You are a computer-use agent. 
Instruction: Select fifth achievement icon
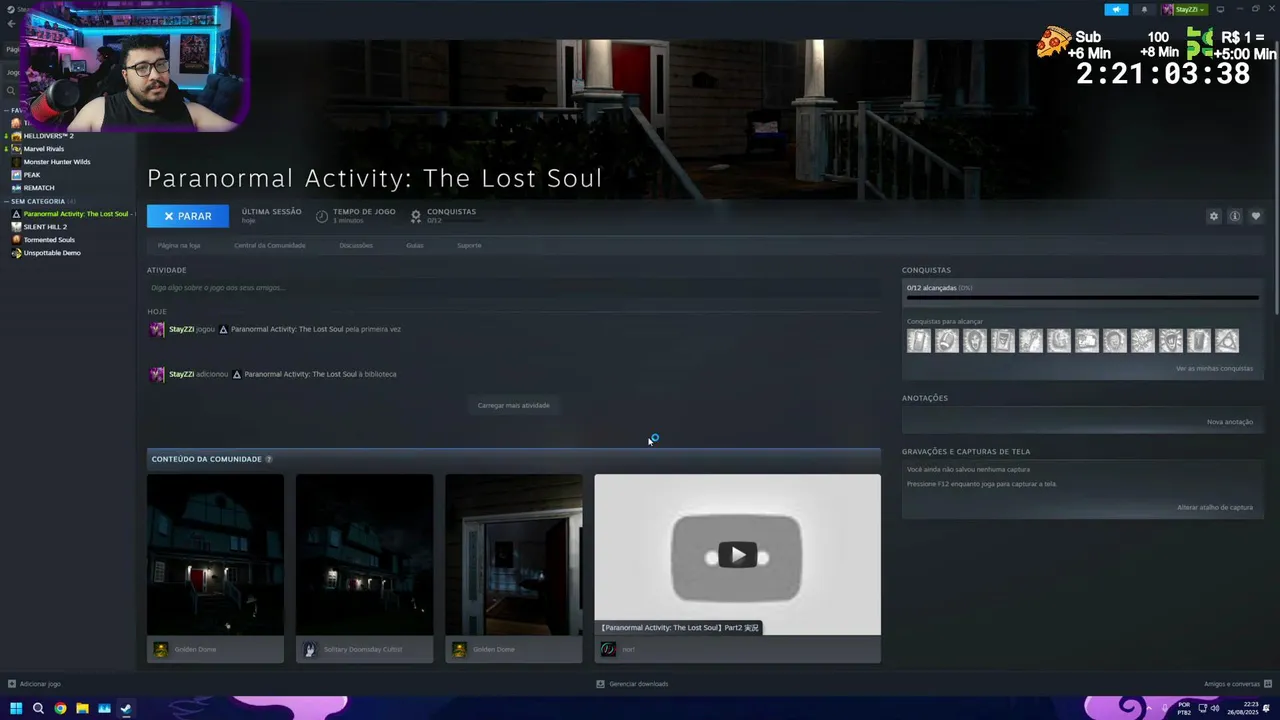1031,341
